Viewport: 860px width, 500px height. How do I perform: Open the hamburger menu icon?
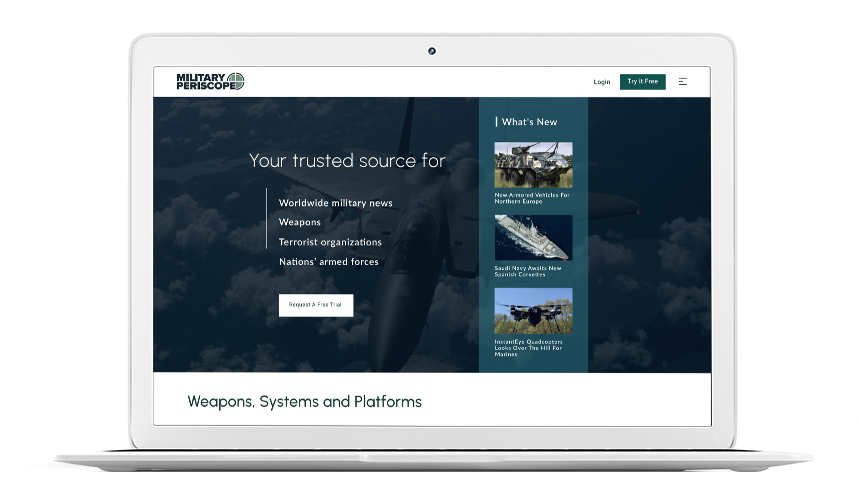tap(682, 82)
